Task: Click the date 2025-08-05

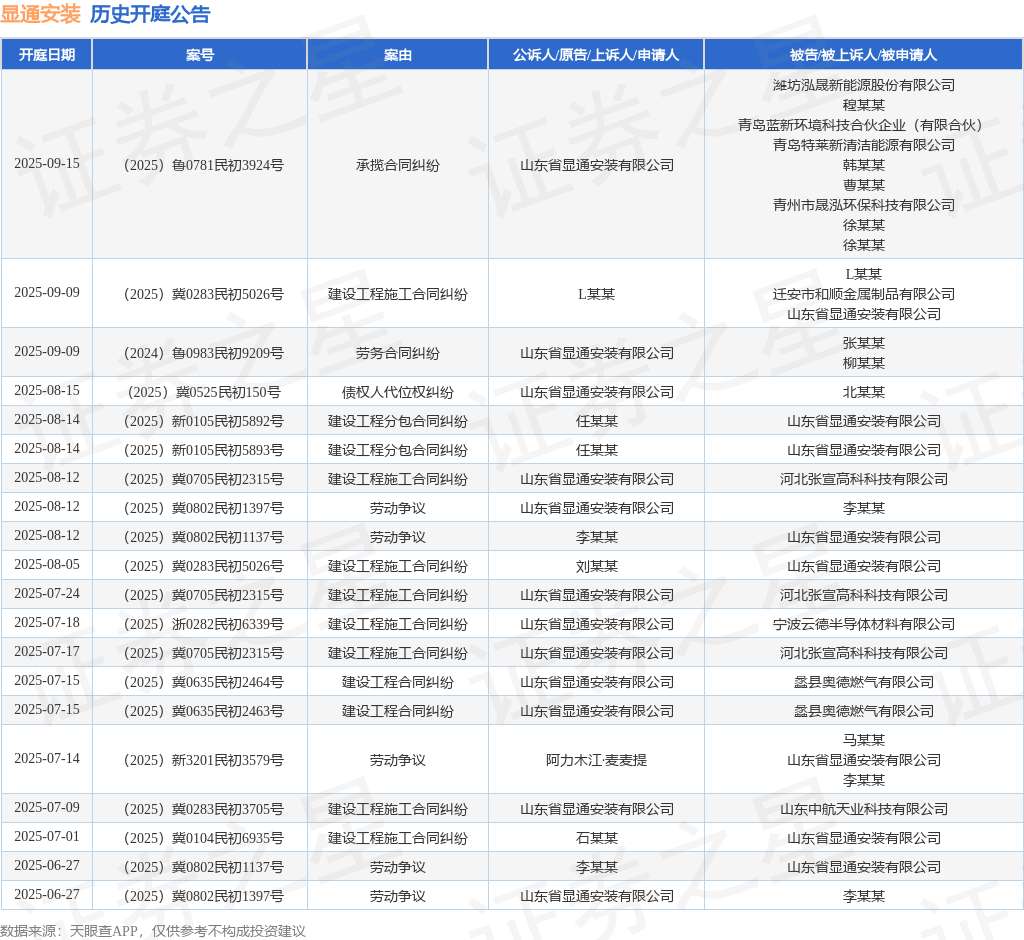Action: [47, 564]
